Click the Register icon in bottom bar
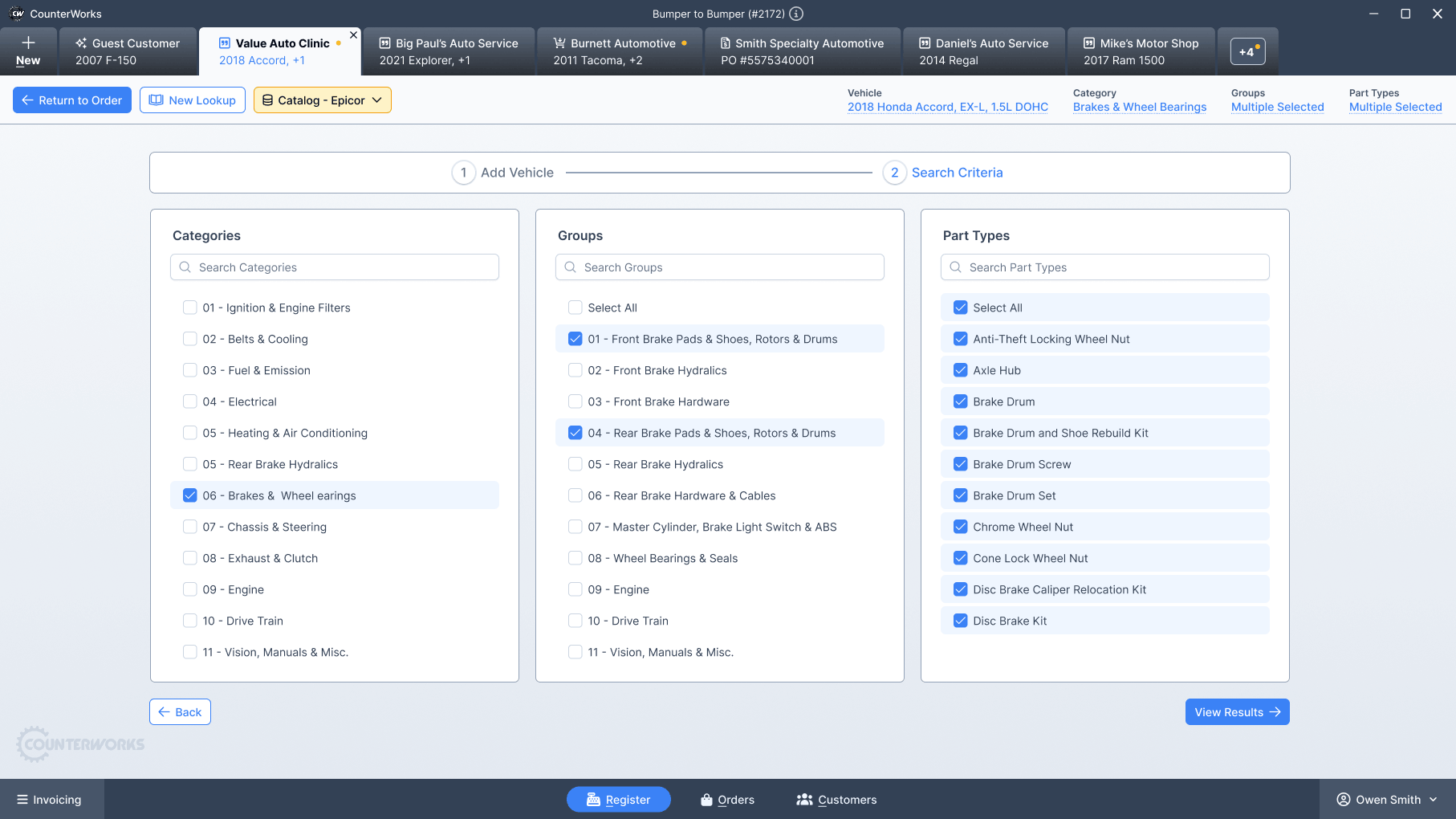The width and height of the screenshot is (1456, 819). (593, 800)
